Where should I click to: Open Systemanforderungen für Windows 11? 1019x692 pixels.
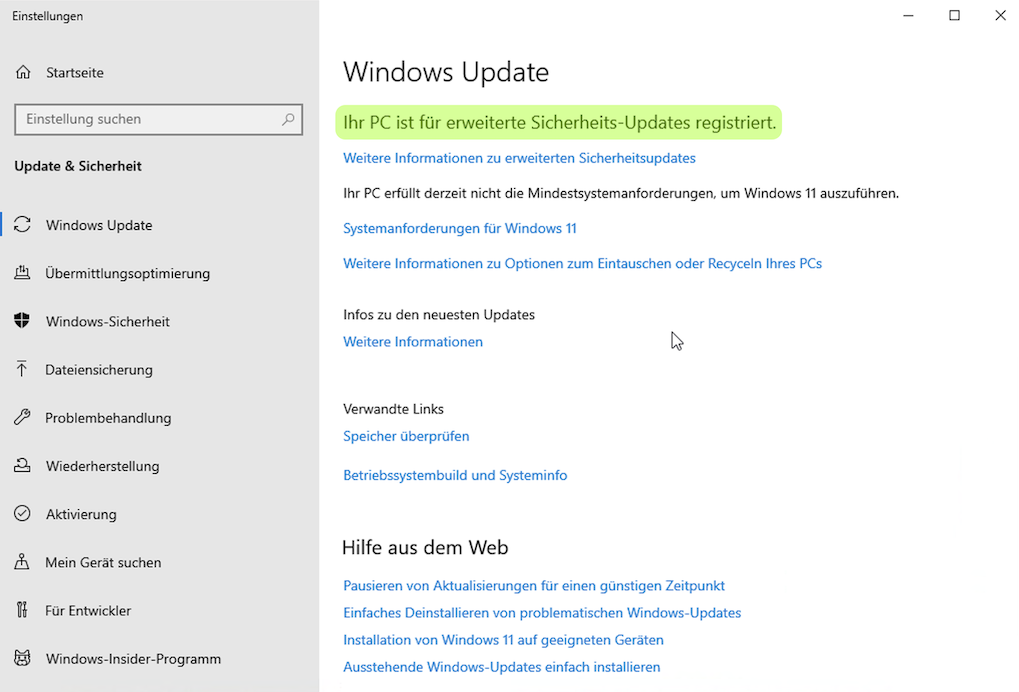tap(459, 228)
